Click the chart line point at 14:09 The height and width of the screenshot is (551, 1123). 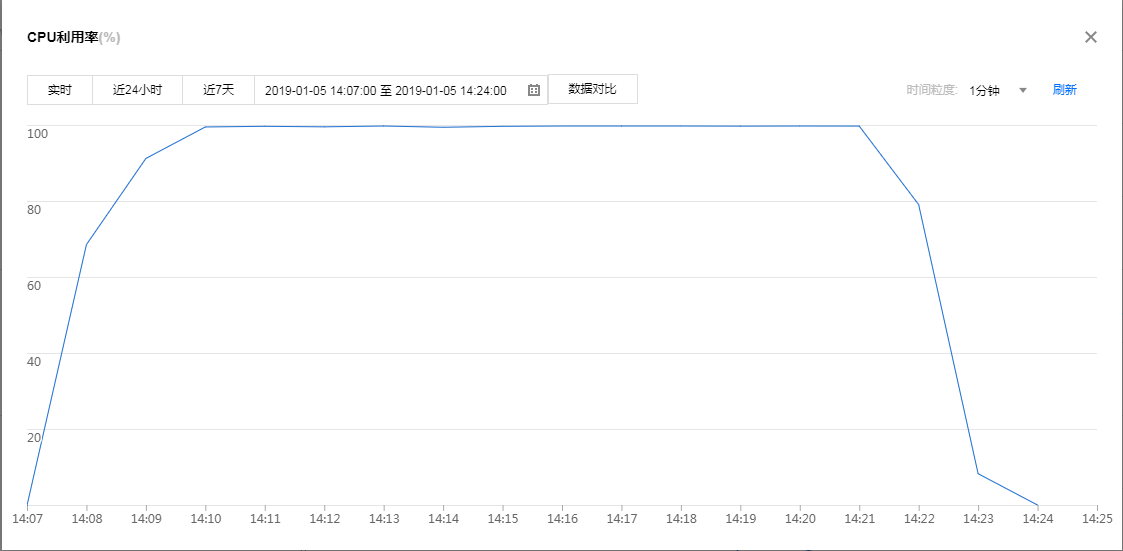click(146, 158)
